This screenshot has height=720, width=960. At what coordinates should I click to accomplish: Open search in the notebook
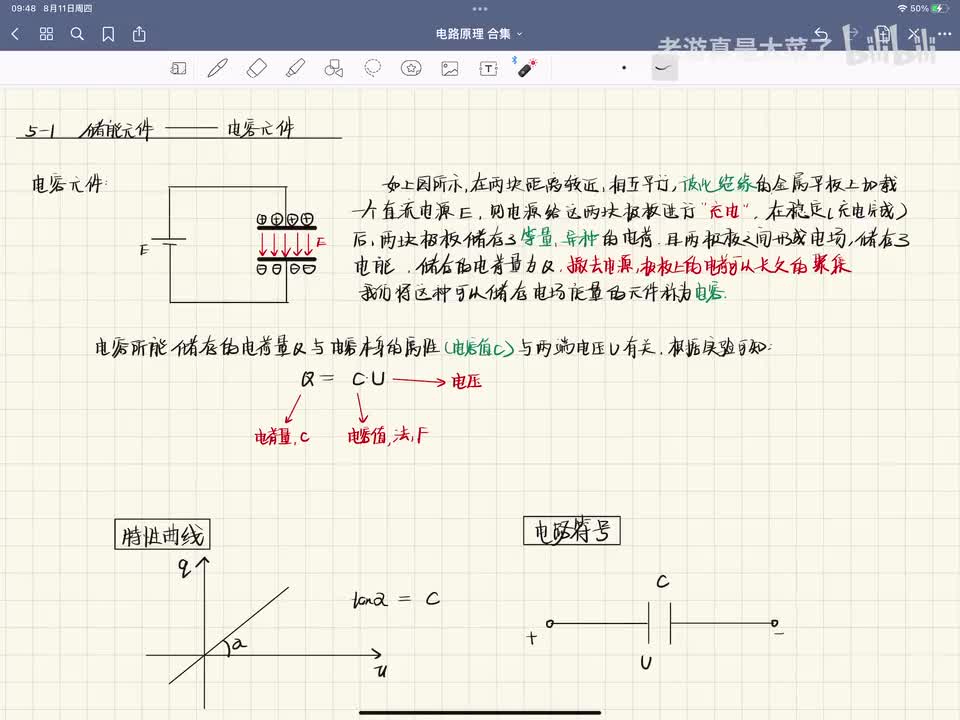coord(77,34)
